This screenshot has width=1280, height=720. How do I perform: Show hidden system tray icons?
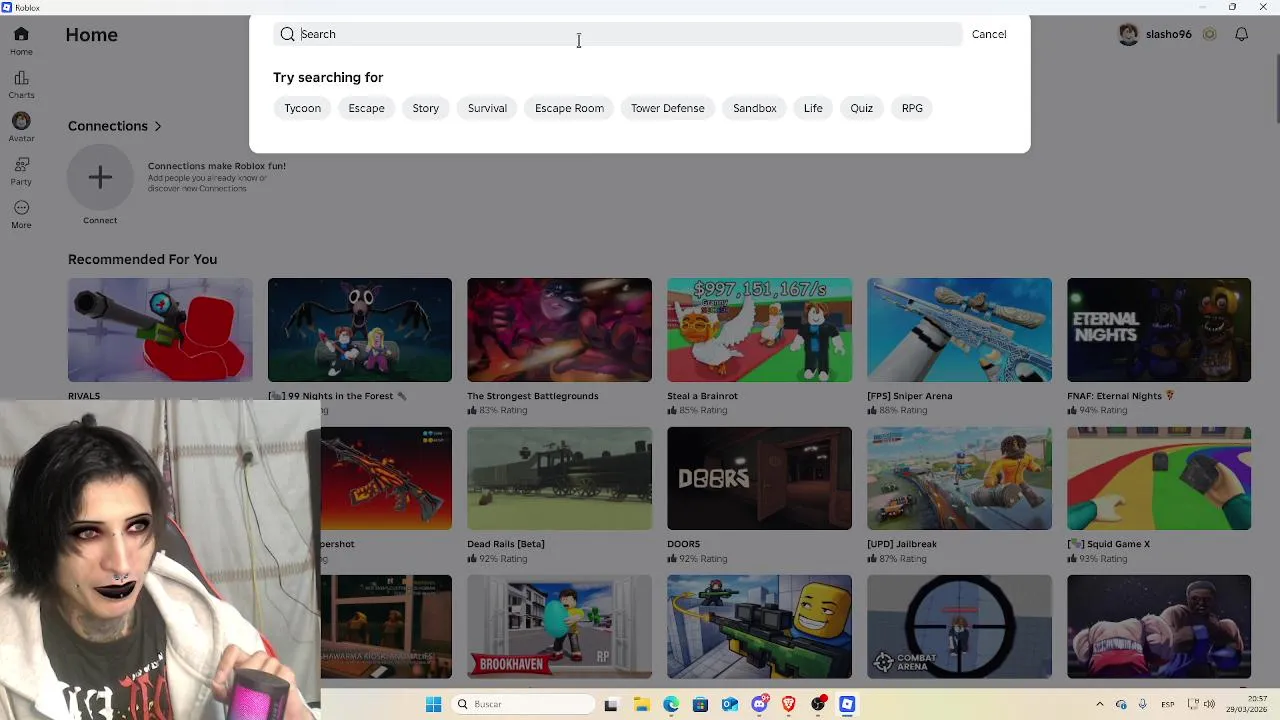[x=1100, y=704]
